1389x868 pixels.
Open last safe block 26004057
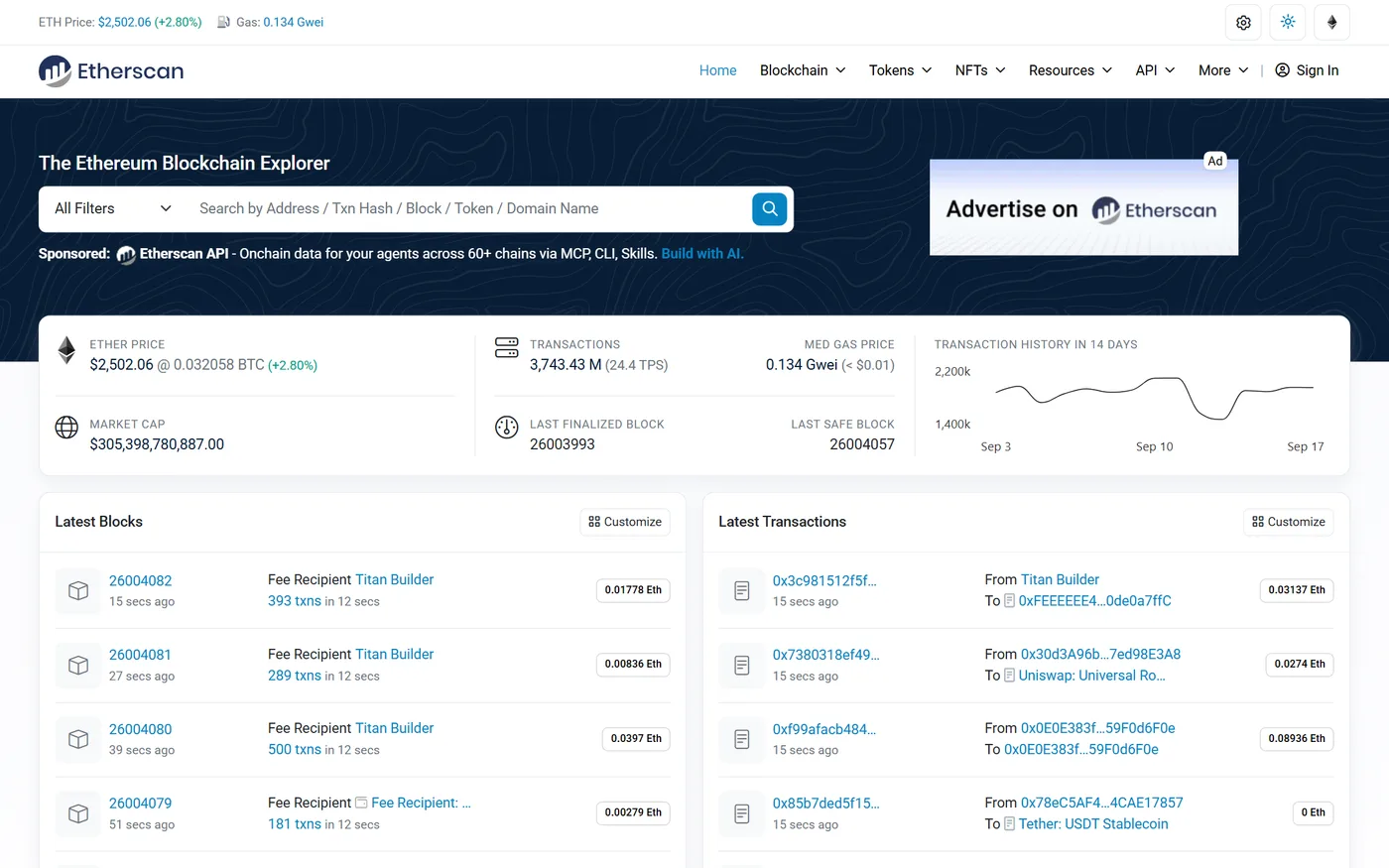[x=862, y=444]
